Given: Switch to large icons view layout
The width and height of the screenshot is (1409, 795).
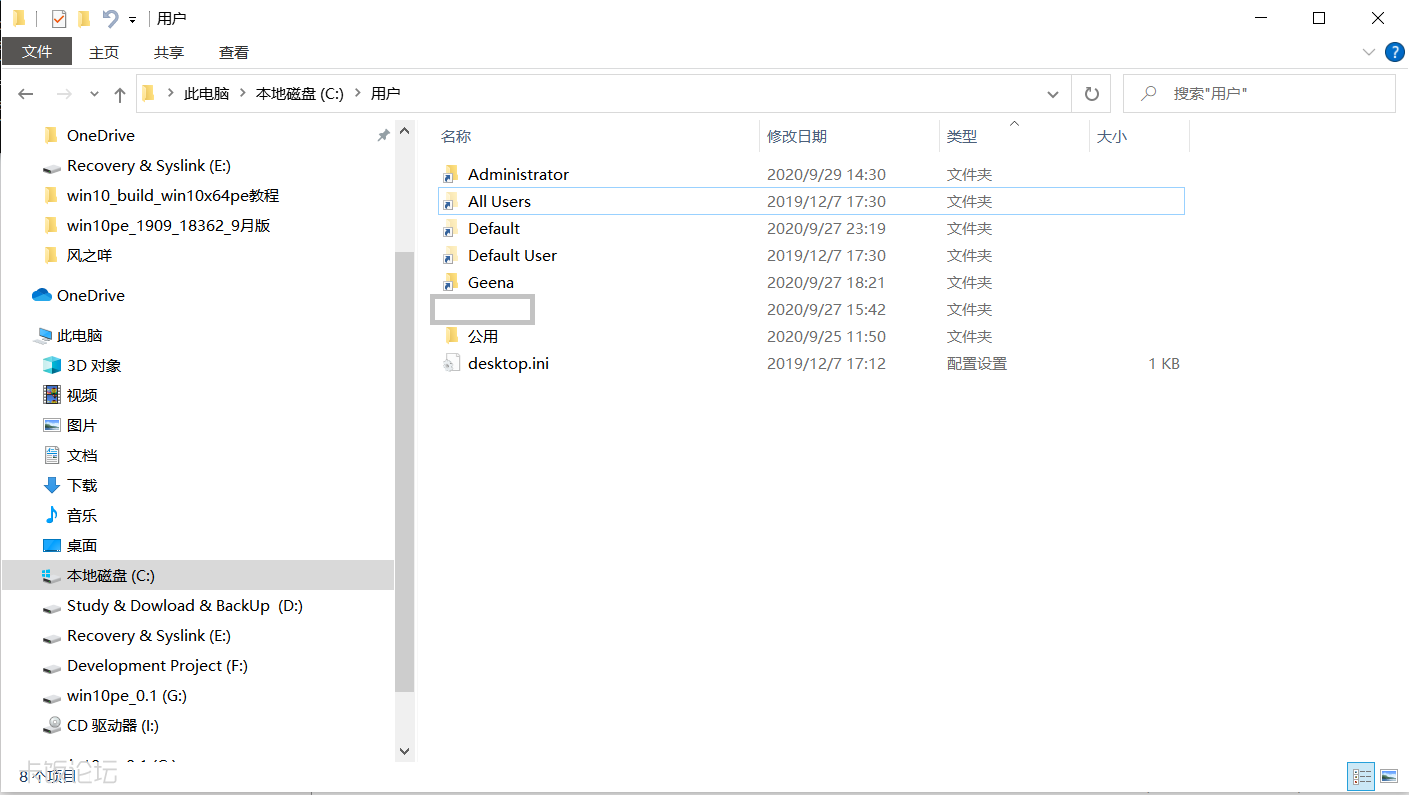Looking at the screenshot, I should [1388, 775].
